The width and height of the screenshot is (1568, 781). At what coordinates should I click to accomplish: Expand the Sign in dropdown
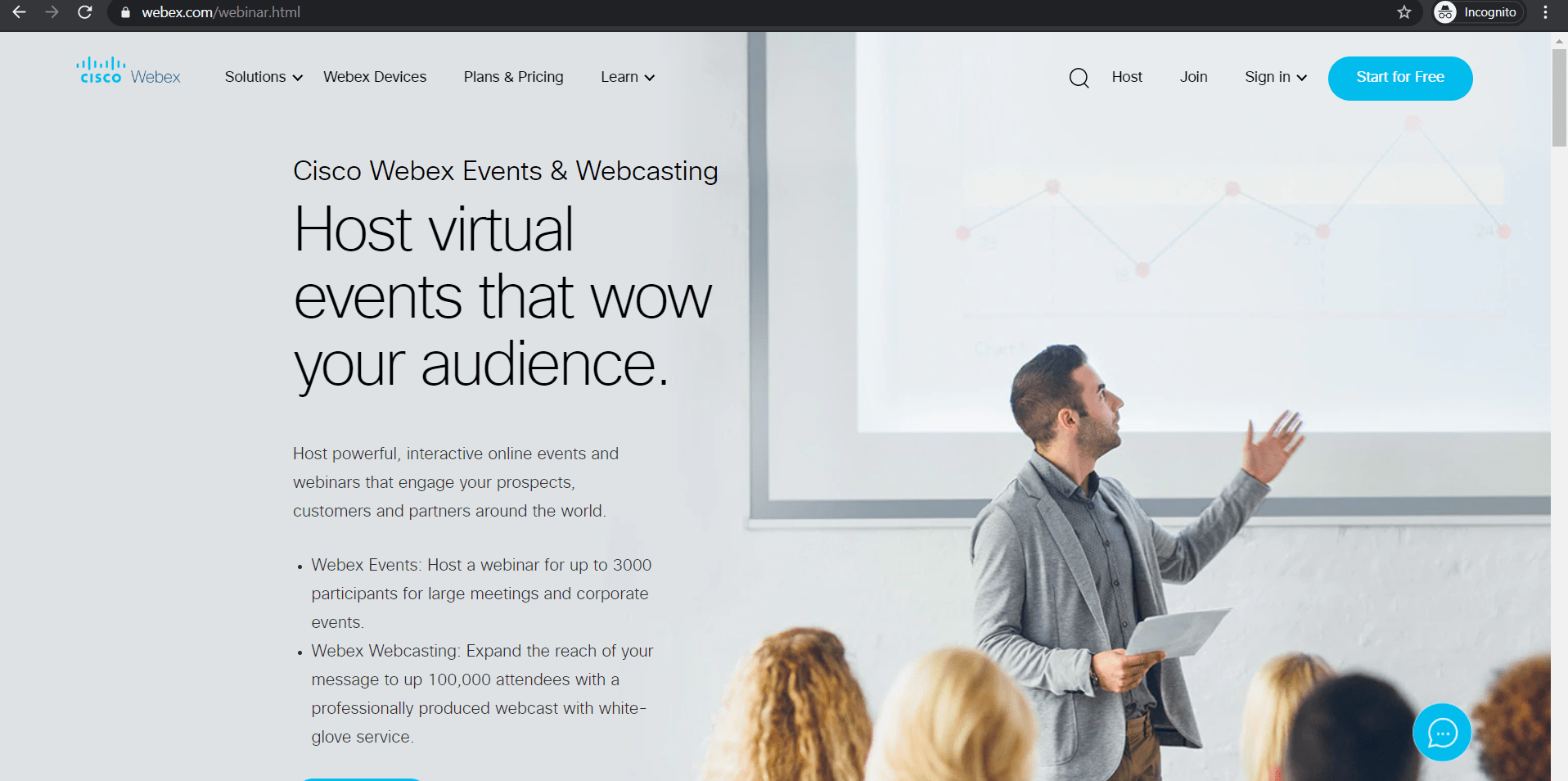tap(1276, 77)
